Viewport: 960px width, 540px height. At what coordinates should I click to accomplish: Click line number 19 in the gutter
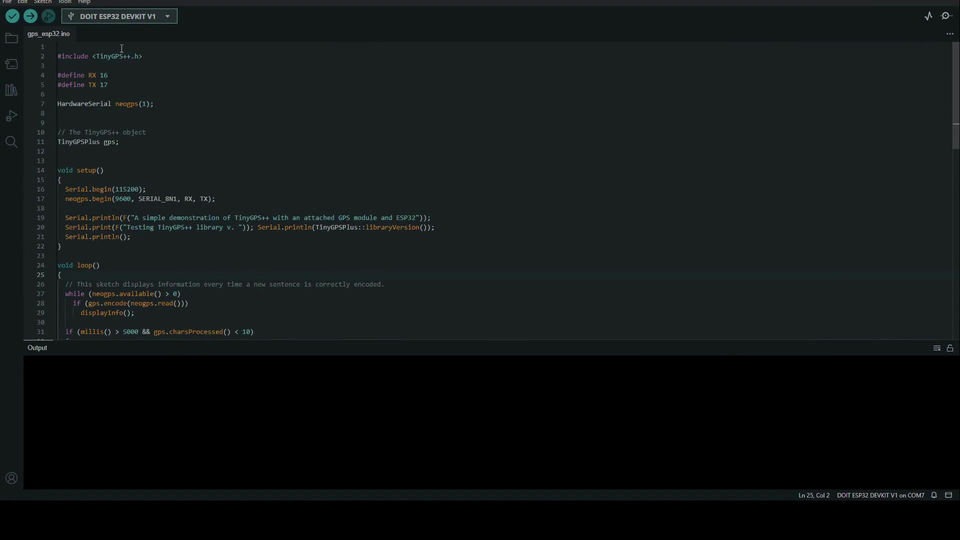[x=40, y=218]
